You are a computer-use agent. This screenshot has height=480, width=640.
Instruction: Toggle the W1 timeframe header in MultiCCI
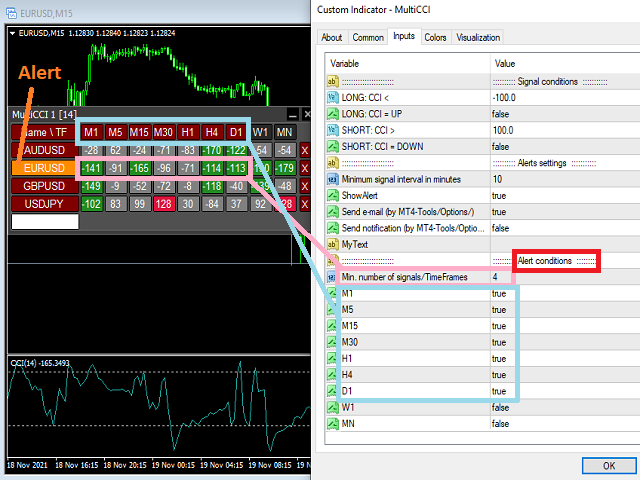coord(260,133)
